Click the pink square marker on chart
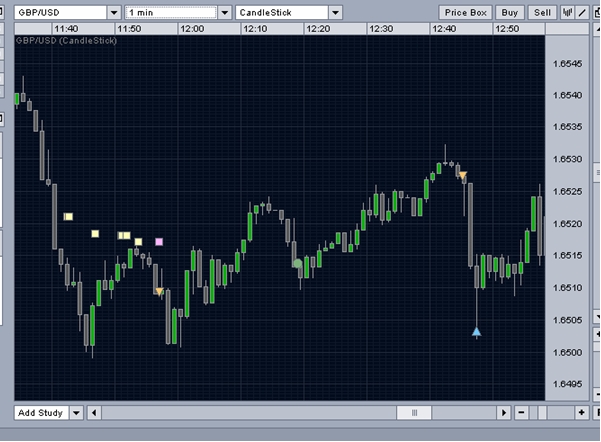601x442 pixels. point(159,242)
